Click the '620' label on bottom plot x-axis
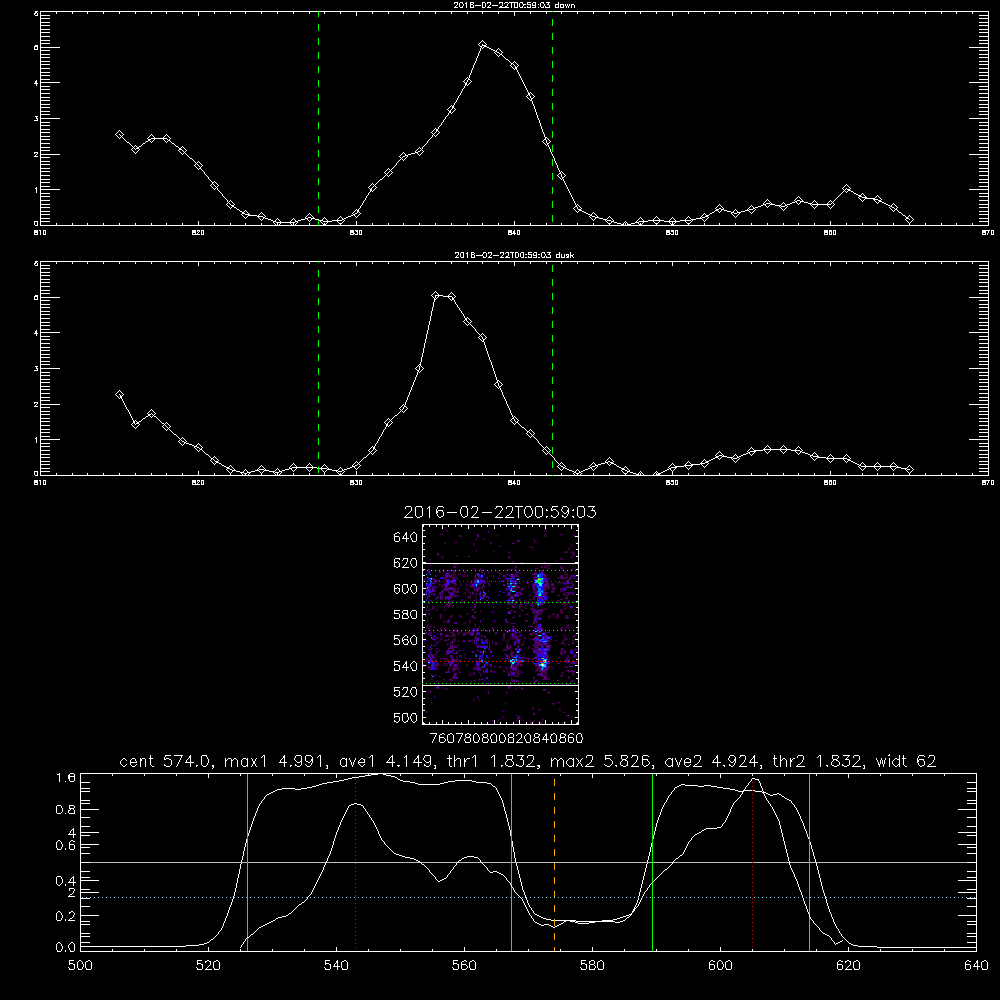This screenshot has height=1000, width=1000. [848, 966]
